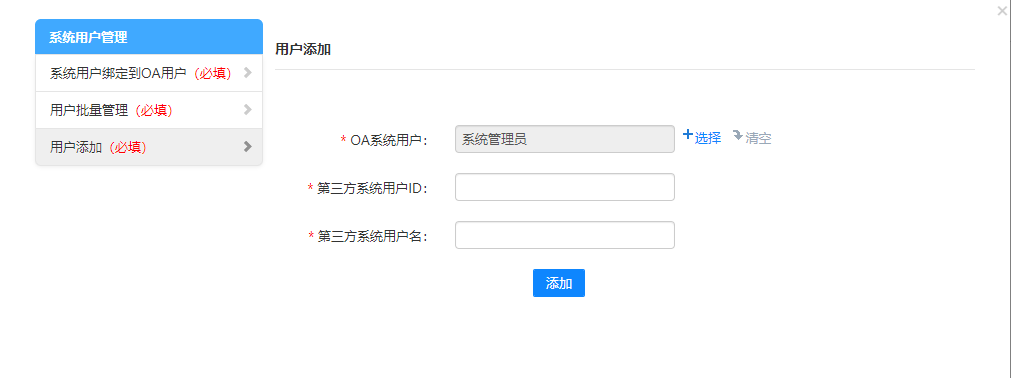The image size is (1011, 378).
Task: Click the 用户添加 page heading
Action: coord(303,49)
